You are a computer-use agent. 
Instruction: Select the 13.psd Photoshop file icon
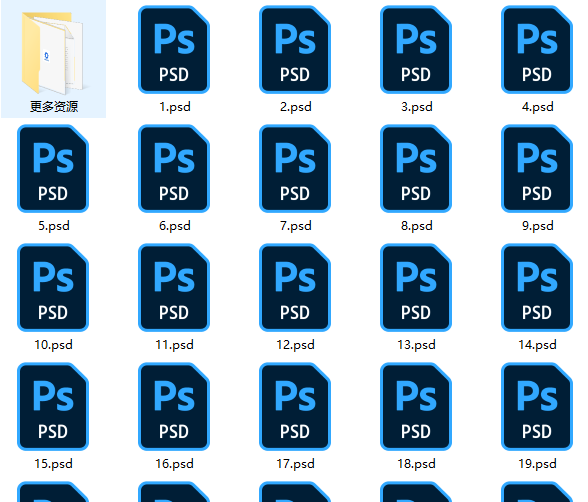point(416,288)
